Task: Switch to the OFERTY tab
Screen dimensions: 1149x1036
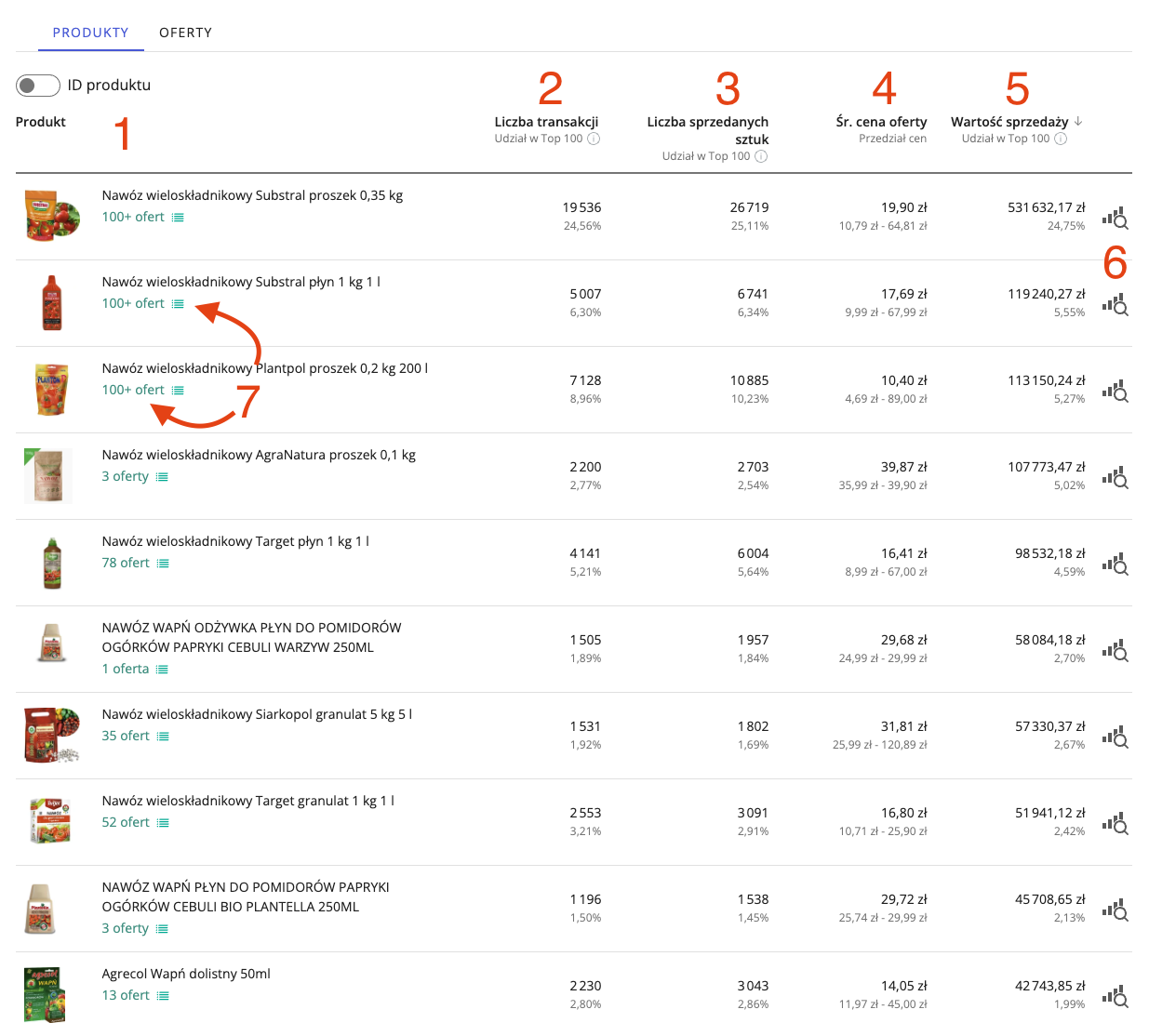Action: click(x=185, y=33)
